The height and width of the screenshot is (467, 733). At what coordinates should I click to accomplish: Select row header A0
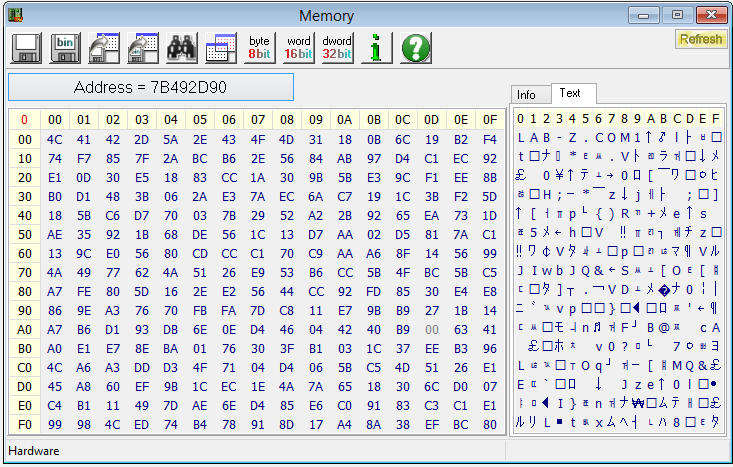(24, 330)
